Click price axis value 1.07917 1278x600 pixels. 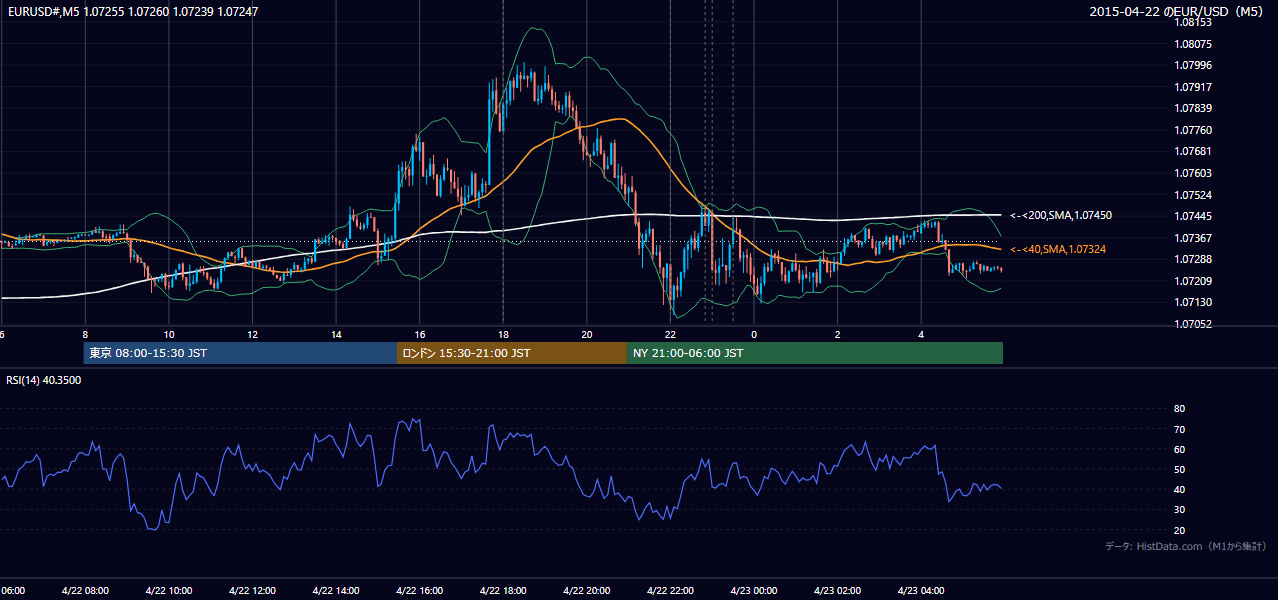pos(1192,87)
